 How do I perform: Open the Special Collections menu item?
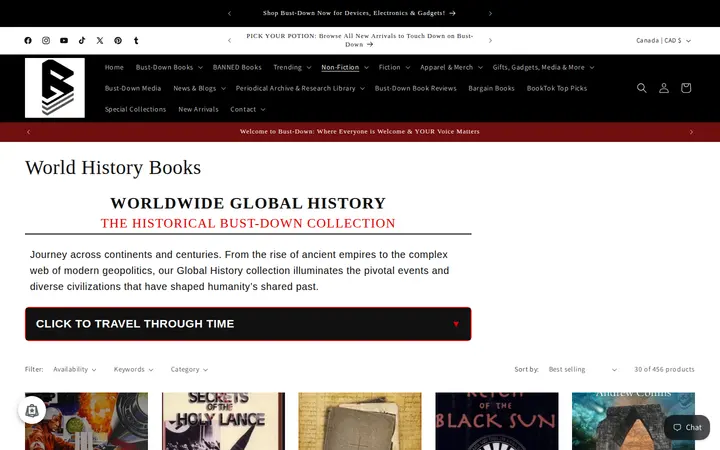click(x=135, y=109)
